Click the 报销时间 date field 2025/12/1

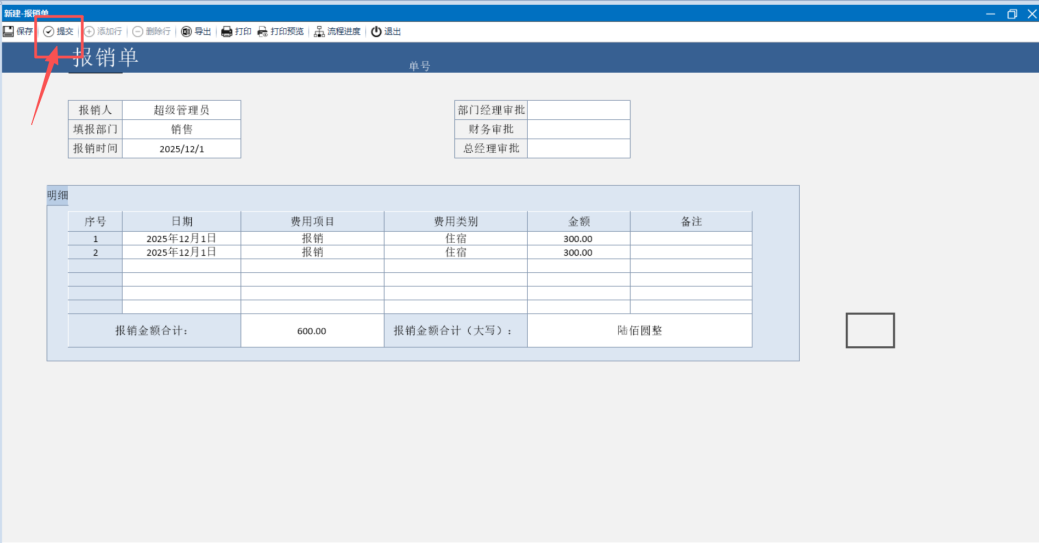pyautogui.click(x=181, y=148)
